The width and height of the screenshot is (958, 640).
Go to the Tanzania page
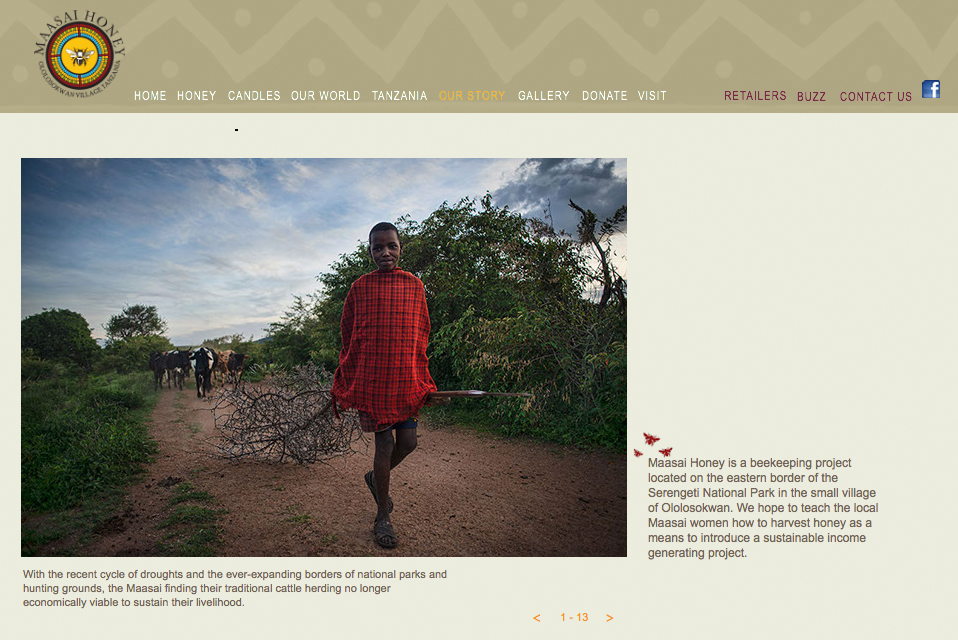click(400, 96)
